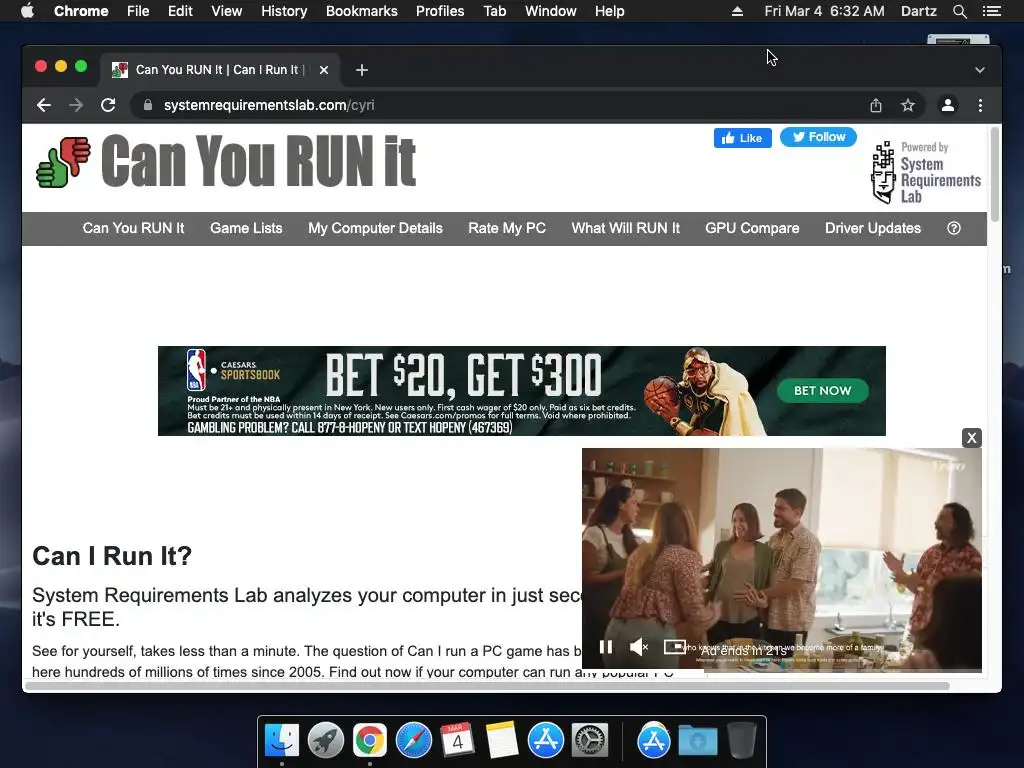Viewport: 1024px width, 768px height.
Task: Open Notes from the Dock
Action: (x=502, y=741)
